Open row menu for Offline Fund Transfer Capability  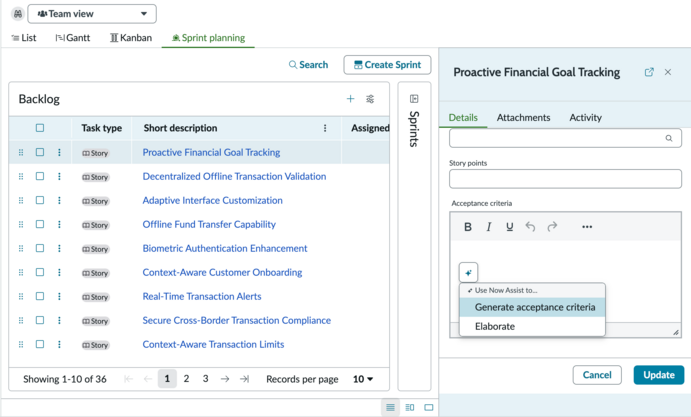coord(59,224)
